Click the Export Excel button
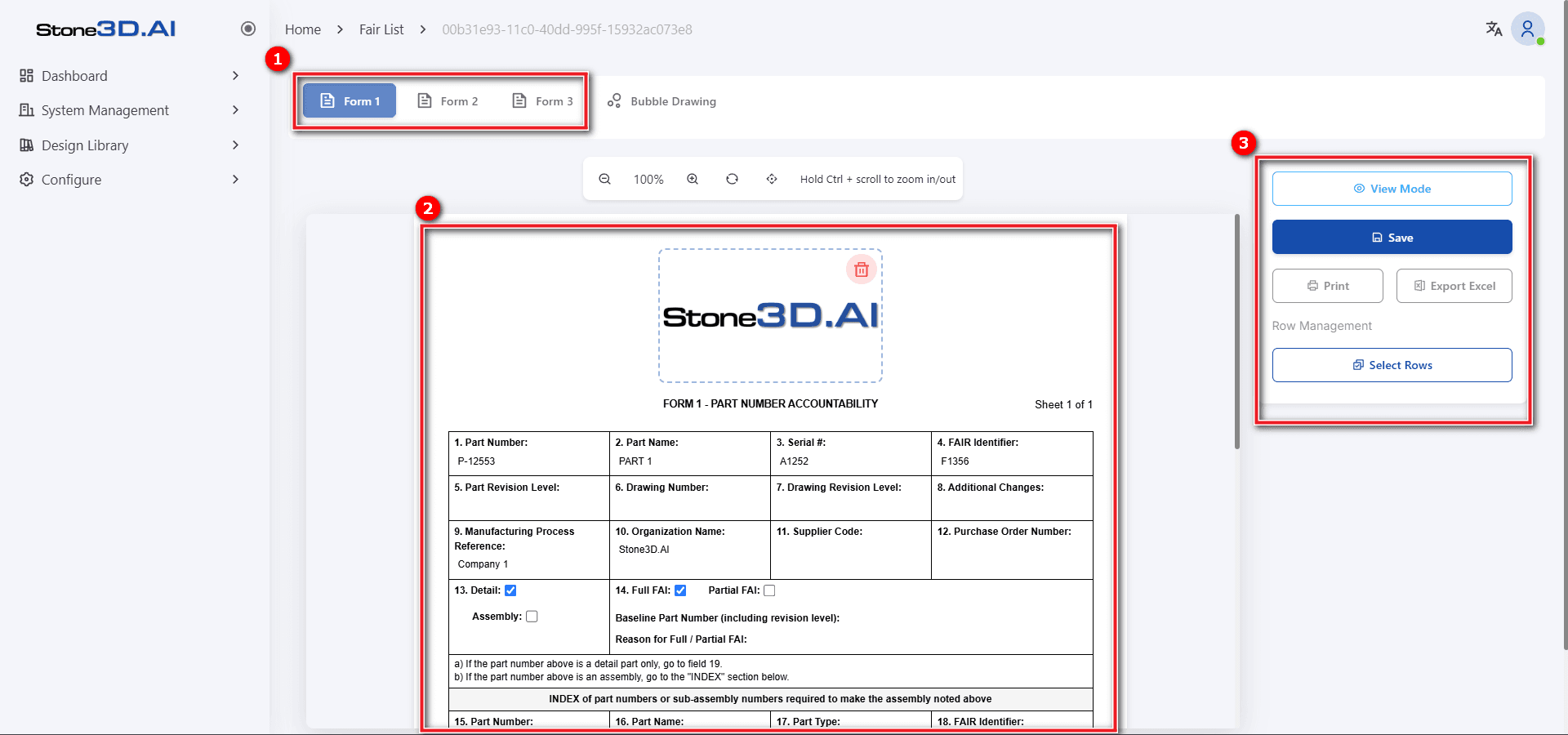The height and width of the screenshot is (735, 1568). (x=1454, y=286)
